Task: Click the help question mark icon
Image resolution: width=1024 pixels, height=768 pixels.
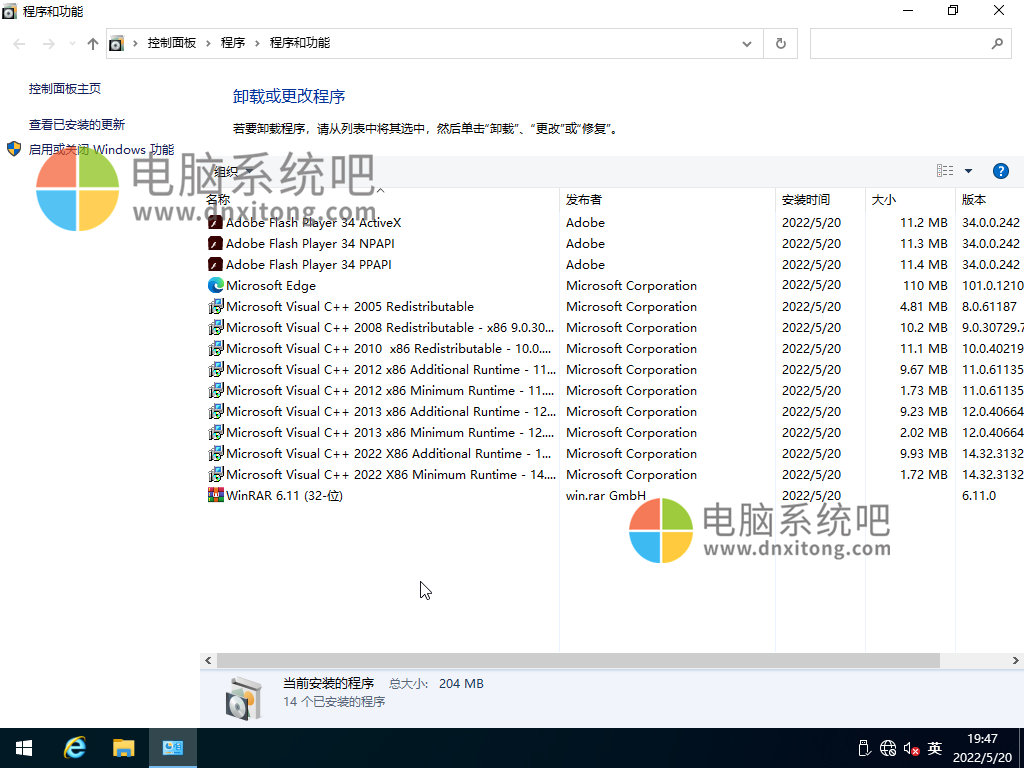Action: pyautogui.click(x=1000, y=171)
